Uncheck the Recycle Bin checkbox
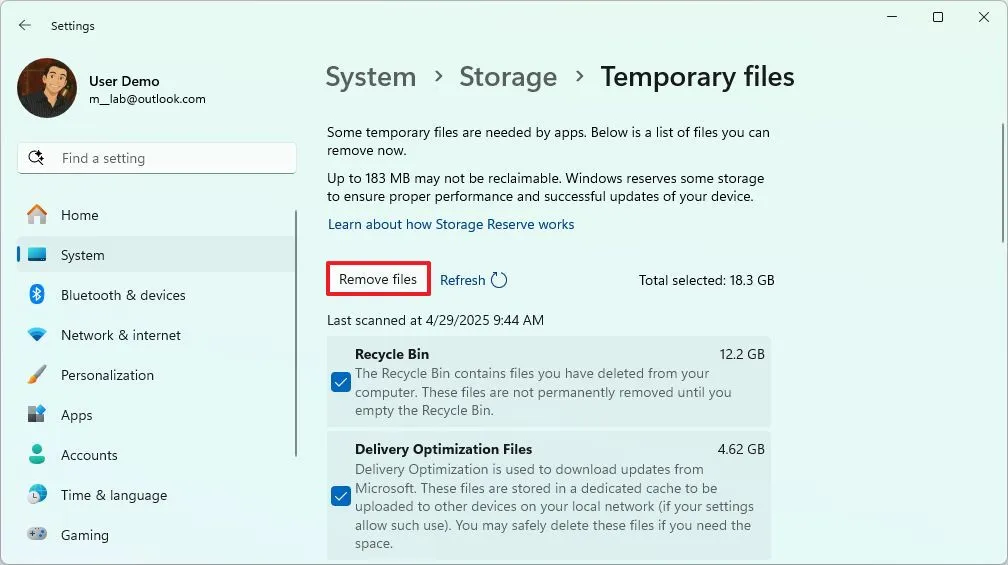Screen dimensions: 1008x565 341,382
